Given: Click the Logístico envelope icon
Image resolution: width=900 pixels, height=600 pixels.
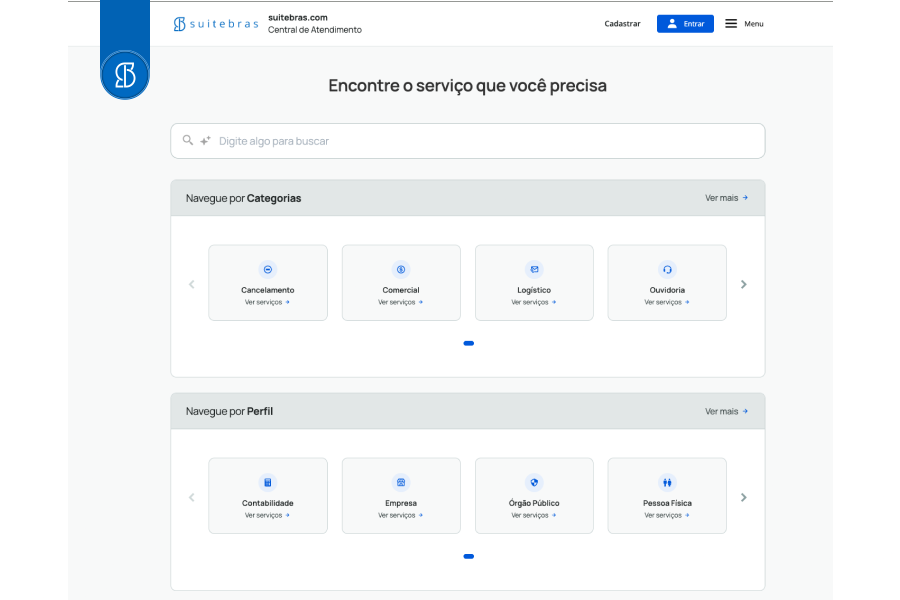Looking at the screenshot, I should tap(534, 268).
